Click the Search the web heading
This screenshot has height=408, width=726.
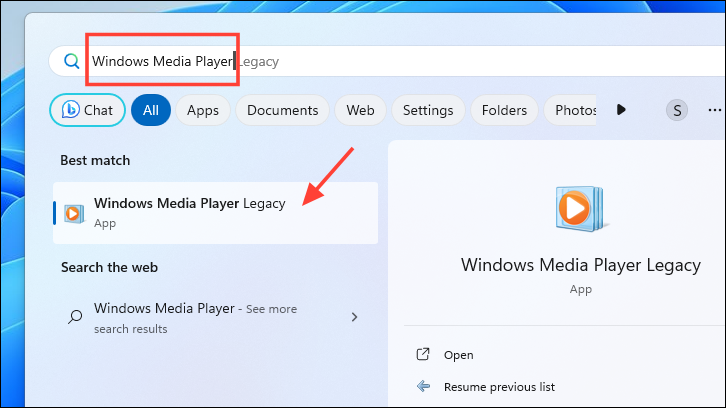point(109,267)
